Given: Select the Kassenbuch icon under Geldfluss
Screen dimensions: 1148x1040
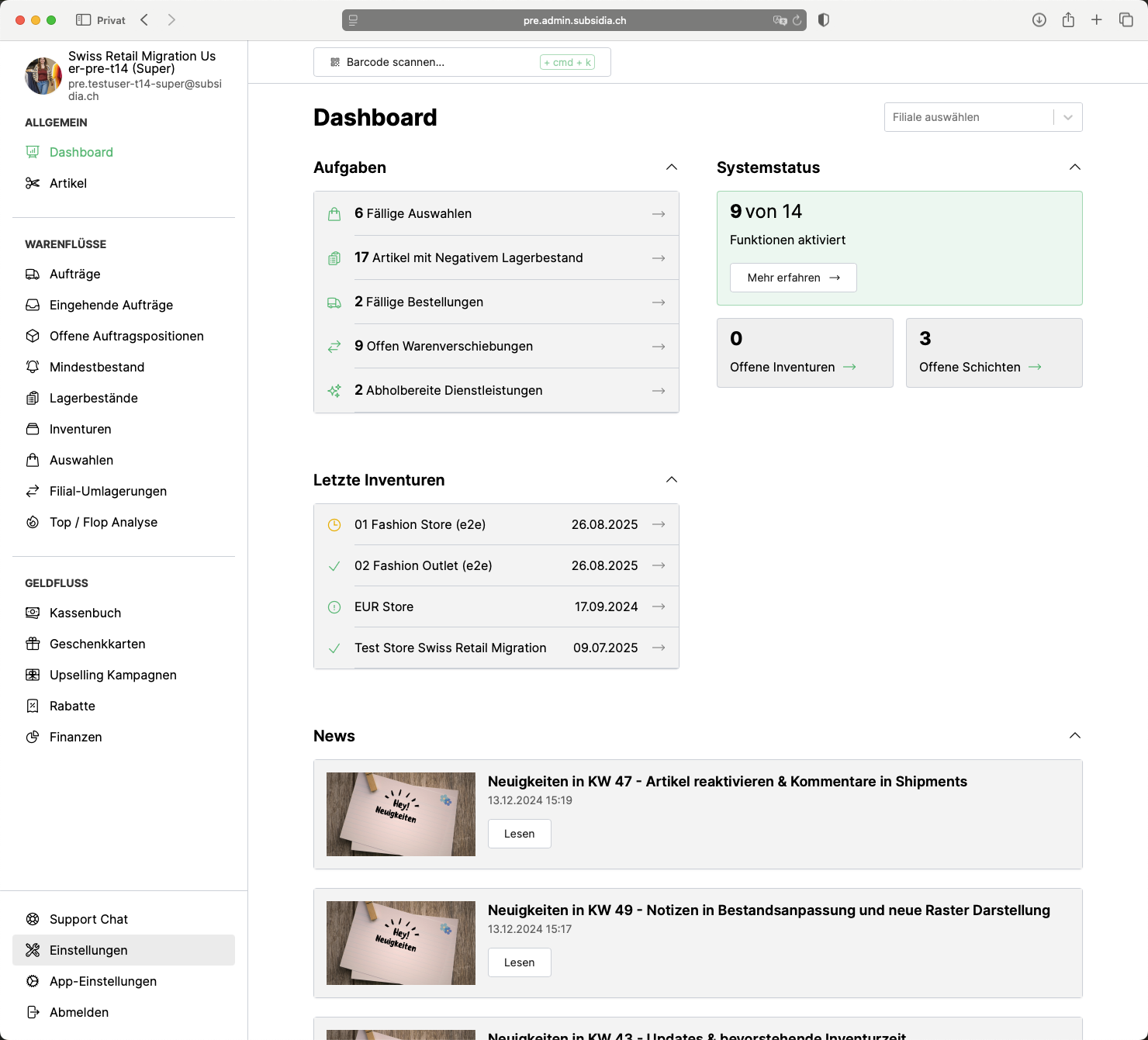Looking at the screenshot, I should [x=33, y=613].
